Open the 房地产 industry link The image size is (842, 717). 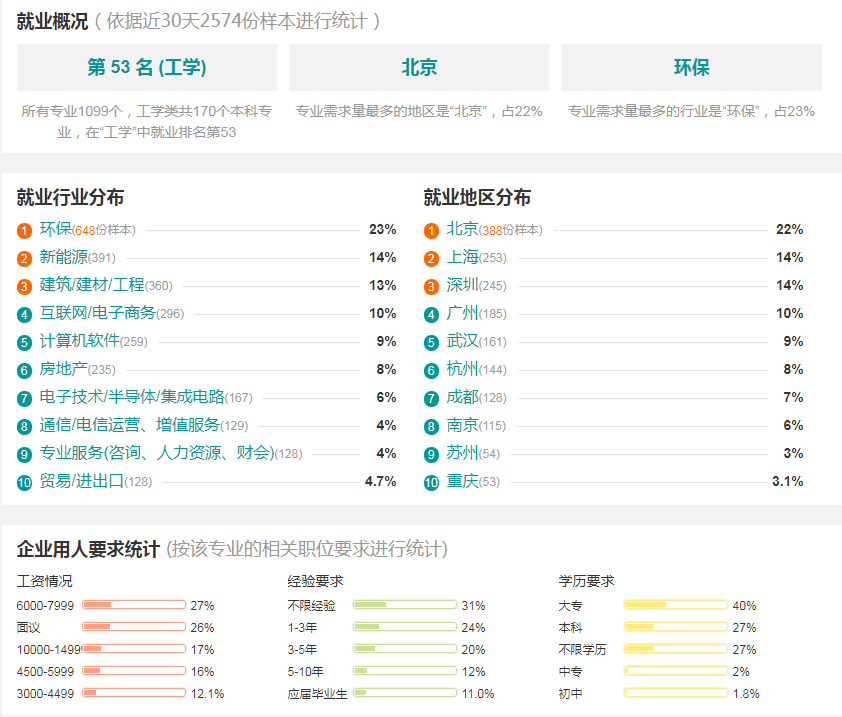[63, 369]
